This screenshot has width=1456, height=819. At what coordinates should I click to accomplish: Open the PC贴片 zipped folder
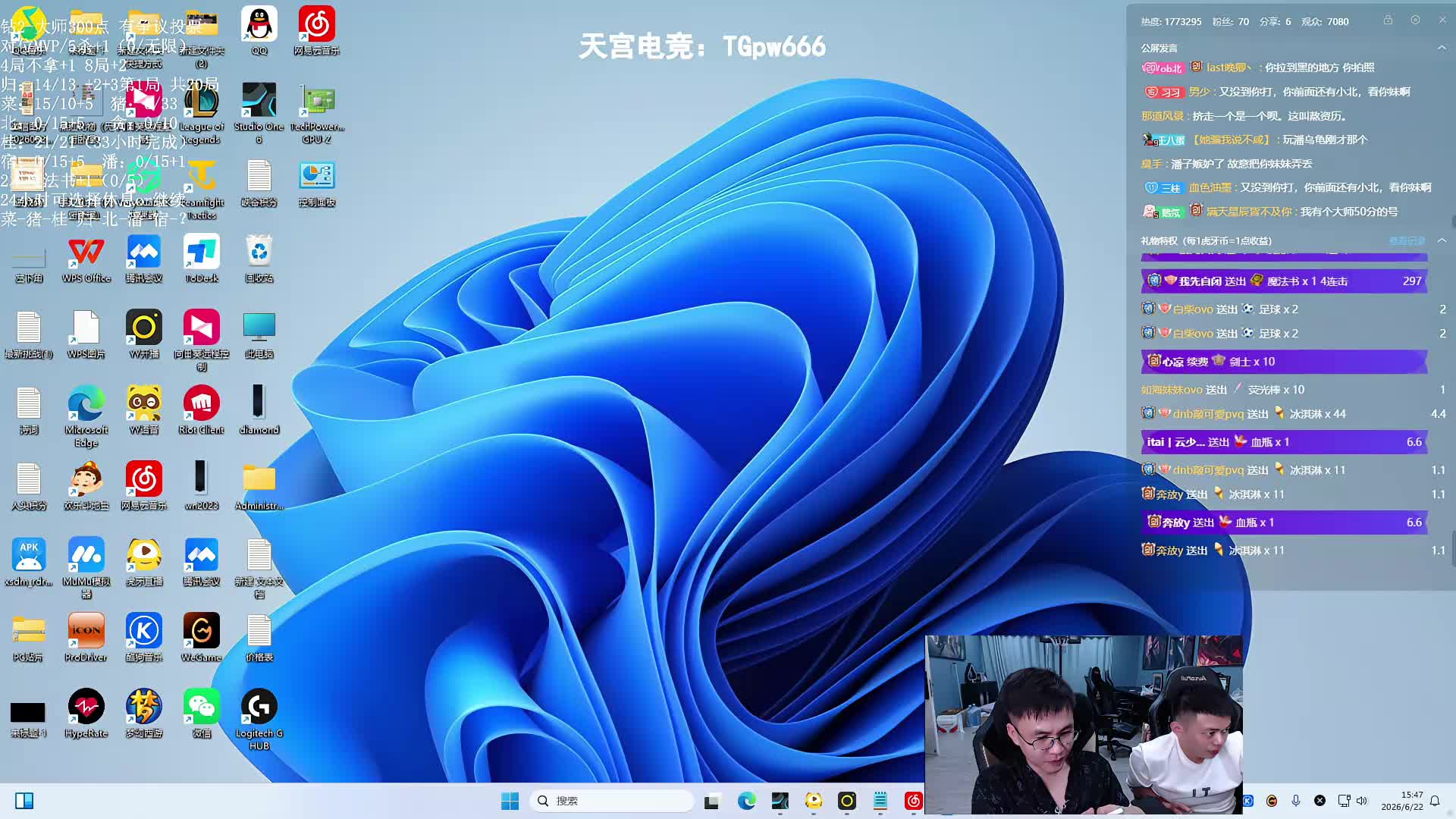29,637
